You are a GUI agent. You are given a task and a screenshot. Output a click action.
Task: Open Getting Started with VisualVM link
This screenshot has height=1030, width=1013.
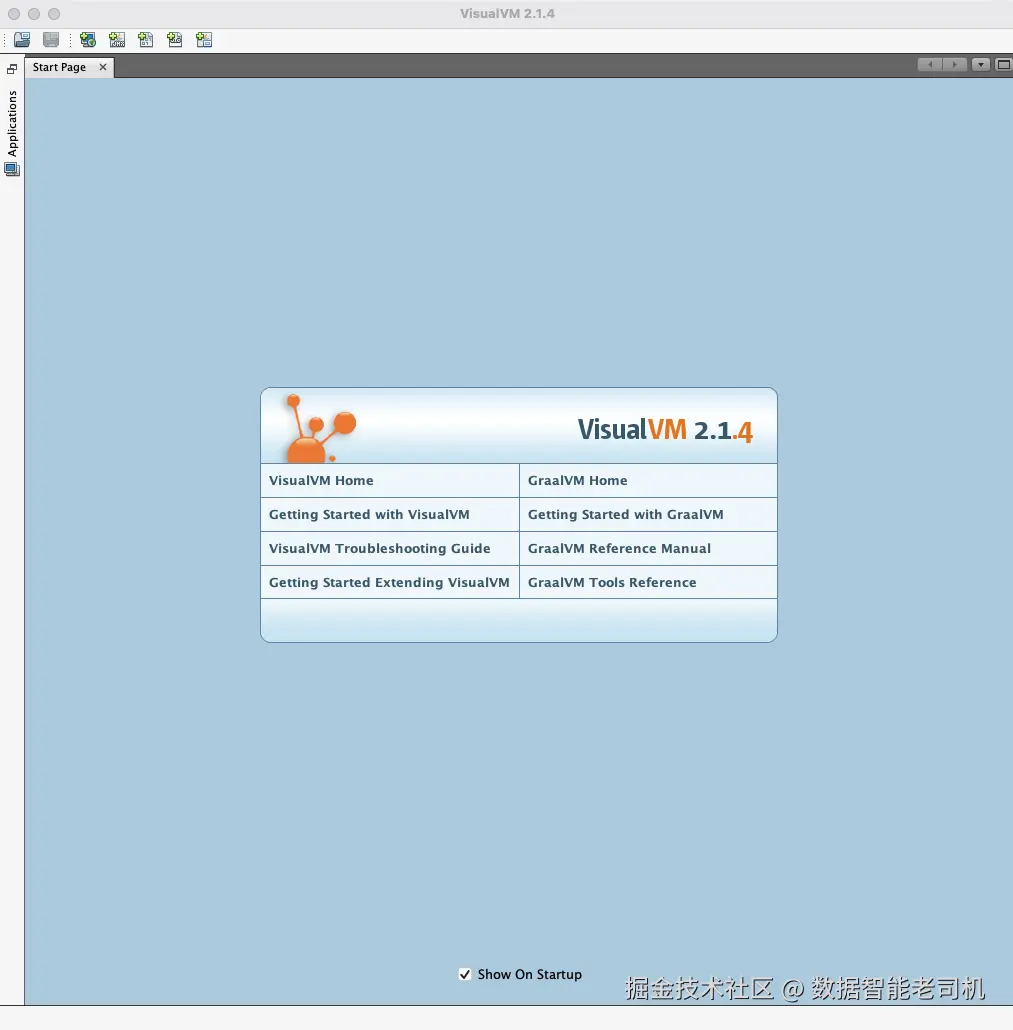[x=369, y=514]
